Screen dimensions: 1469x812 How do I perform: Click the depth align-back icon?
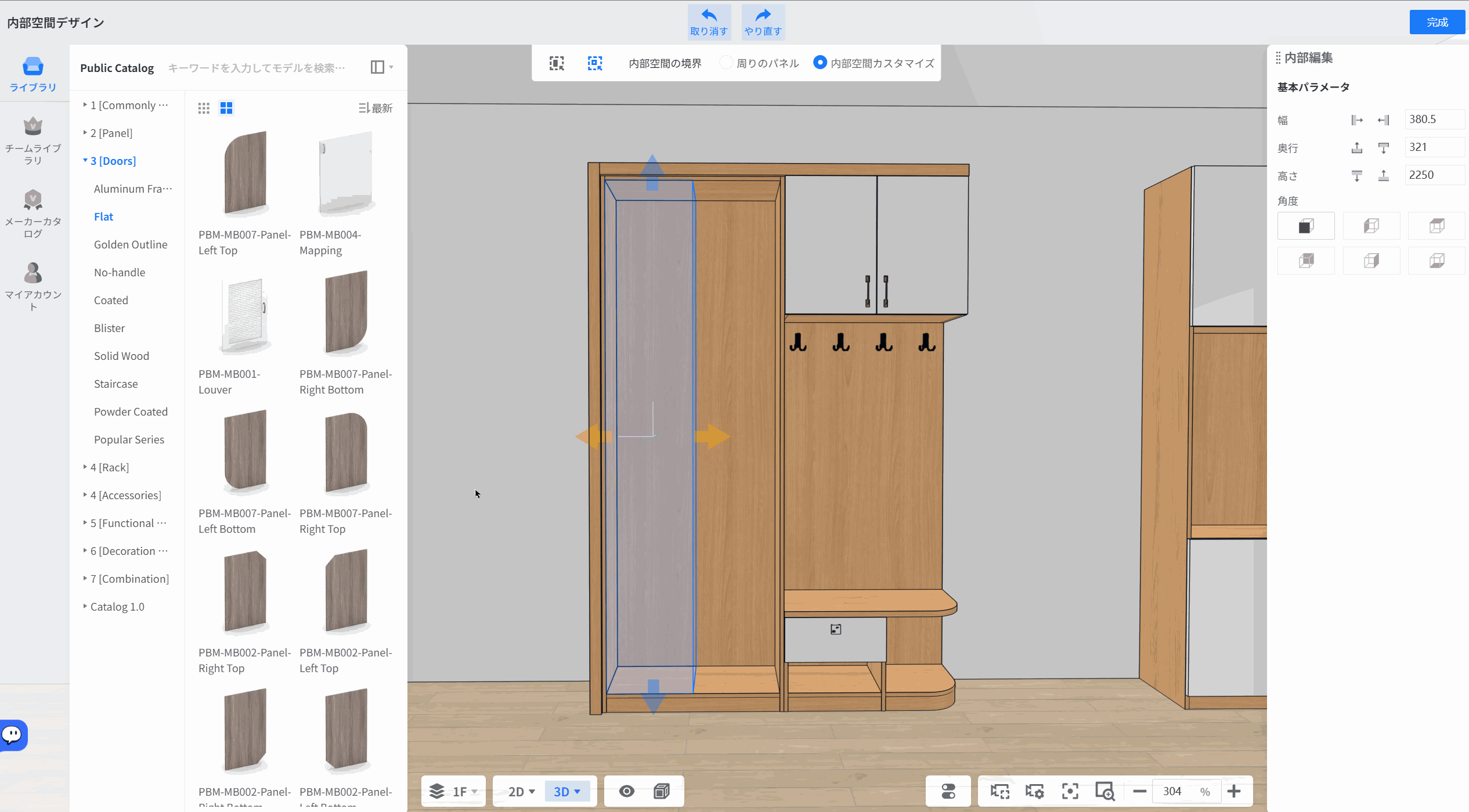coord(1357,148)
